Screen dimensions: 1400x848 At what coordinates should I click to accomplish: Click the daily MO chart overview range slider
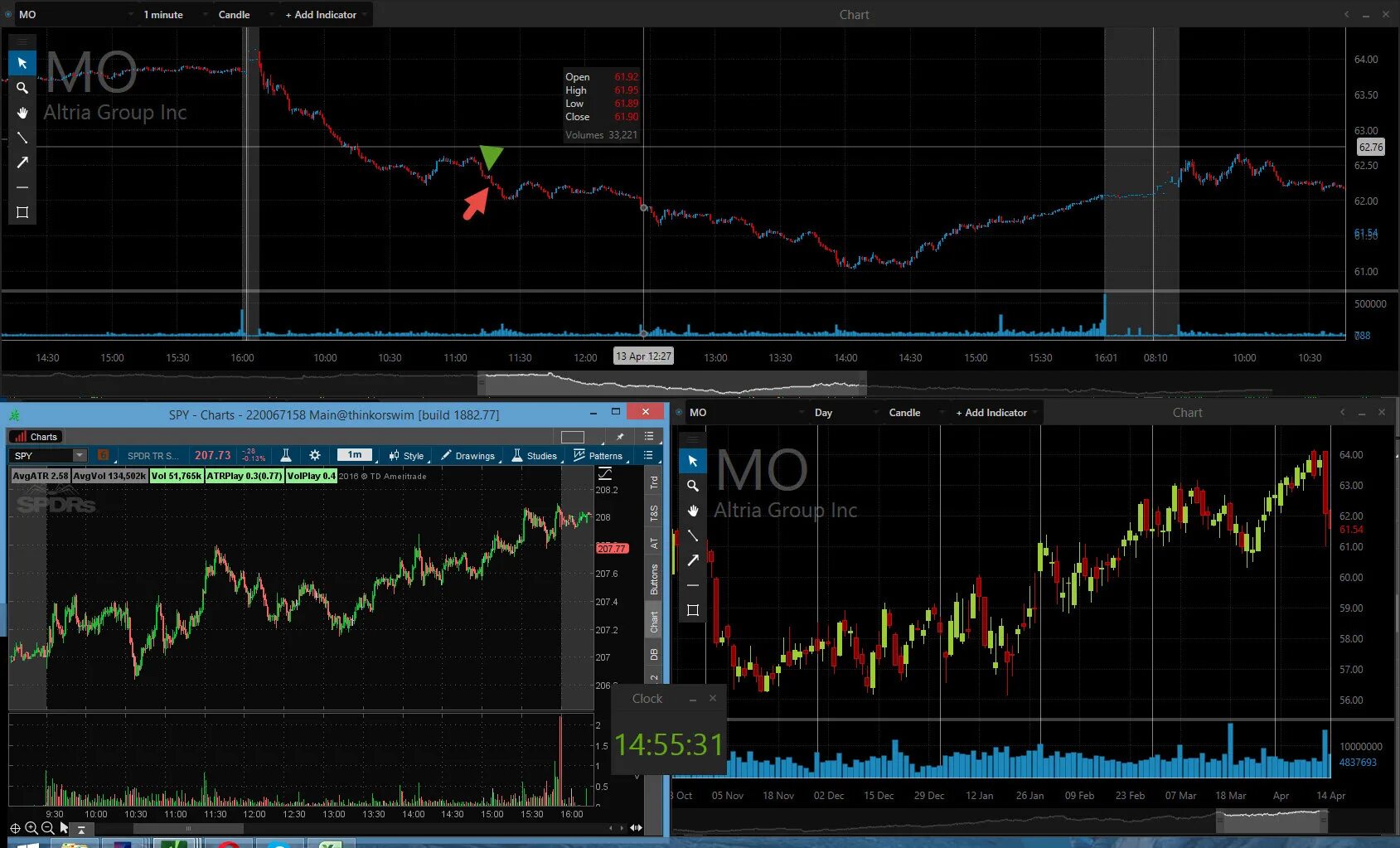(1272, 820)
